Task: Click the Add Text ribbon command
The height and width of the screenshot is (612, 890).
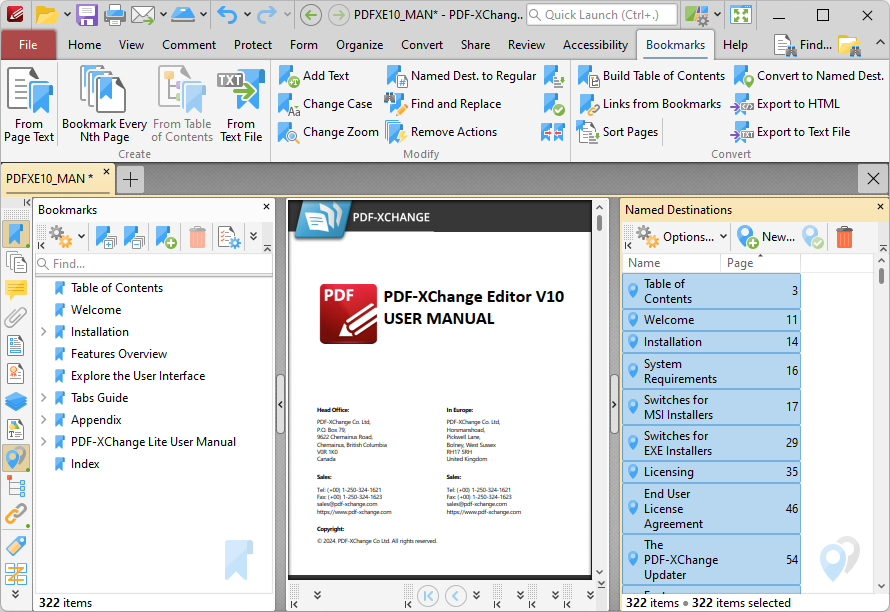Action: click(313, 76)
